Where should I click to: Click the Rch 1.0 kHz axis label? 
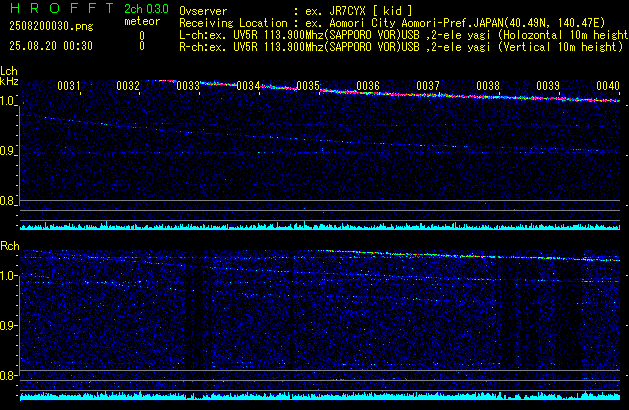click(7, 276)
